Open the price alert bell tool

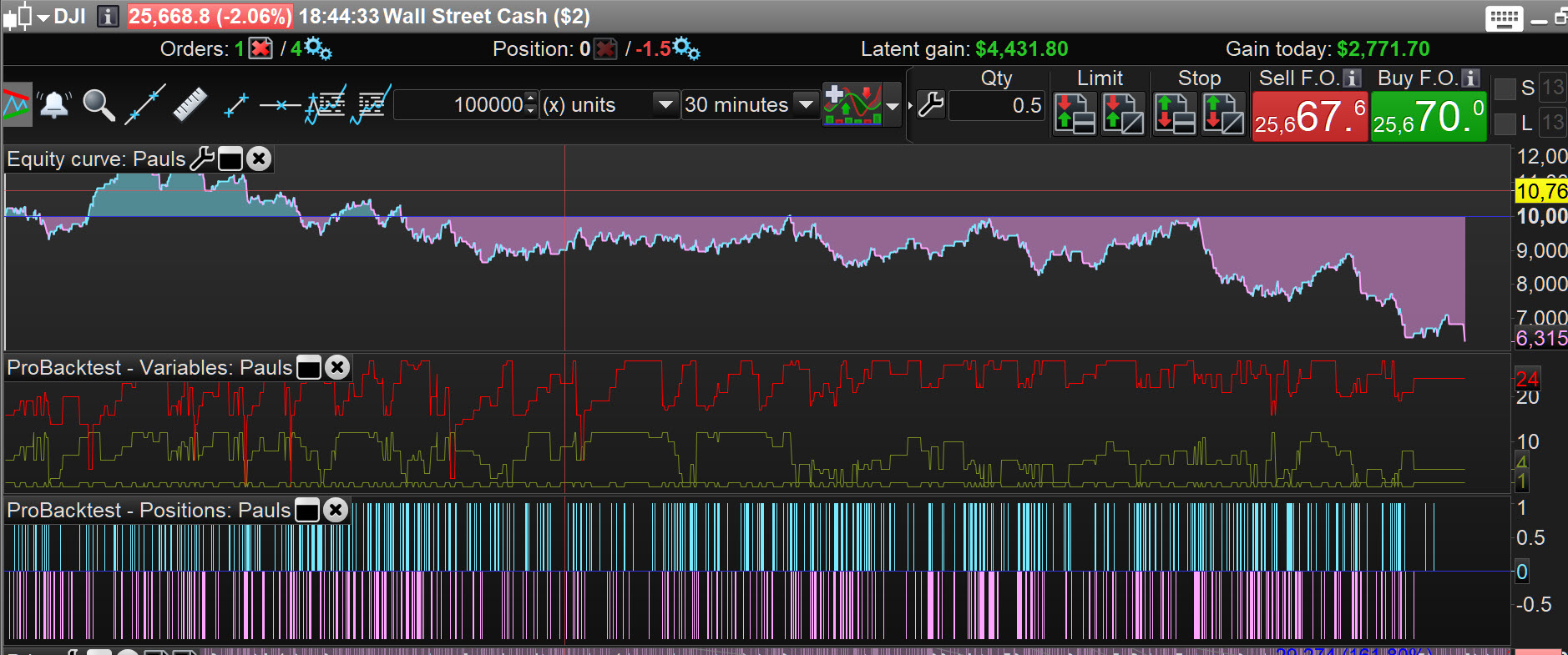[54, 105]
